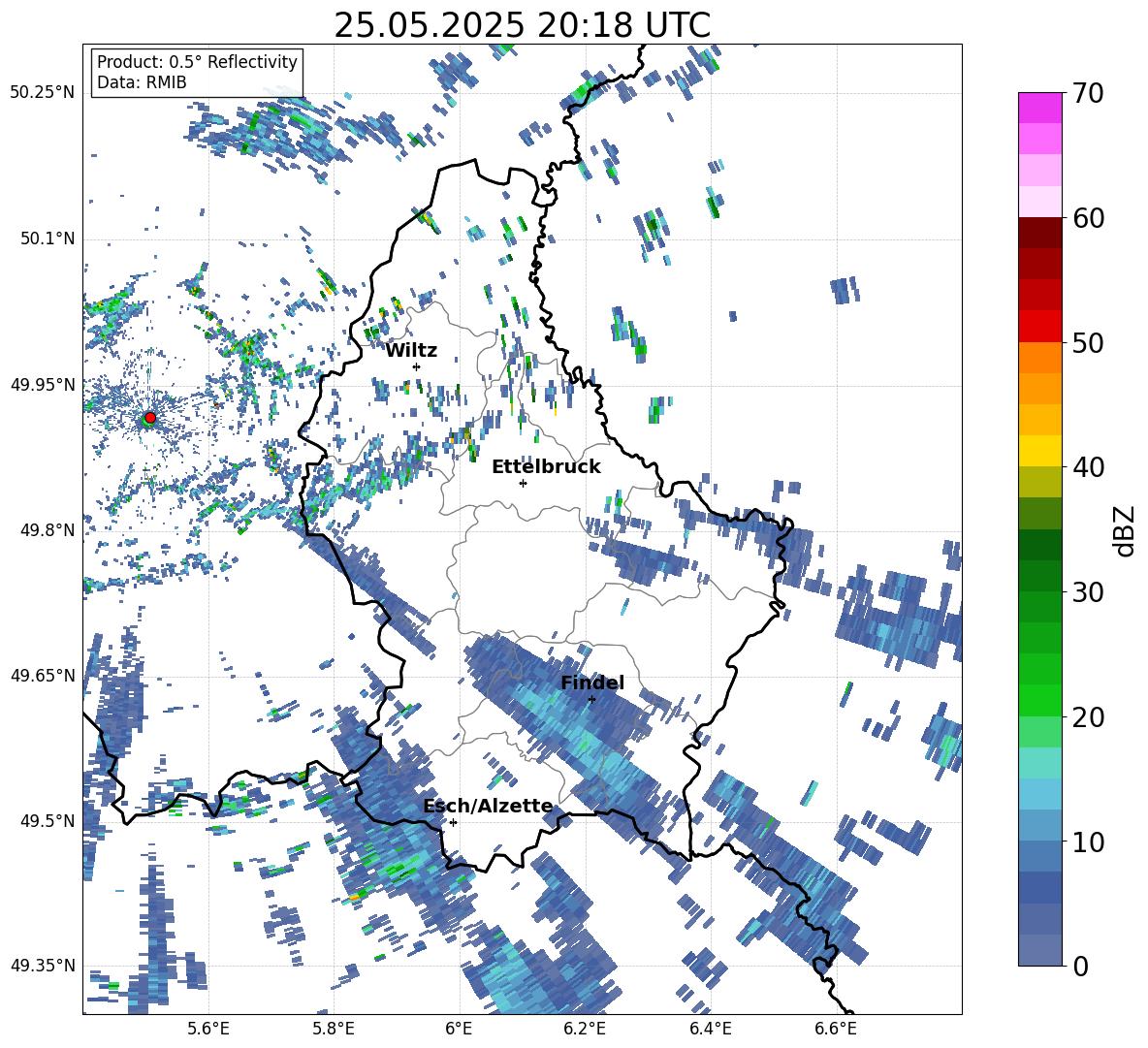Click the 40 value on colorbar

(x=1088, y=467)
